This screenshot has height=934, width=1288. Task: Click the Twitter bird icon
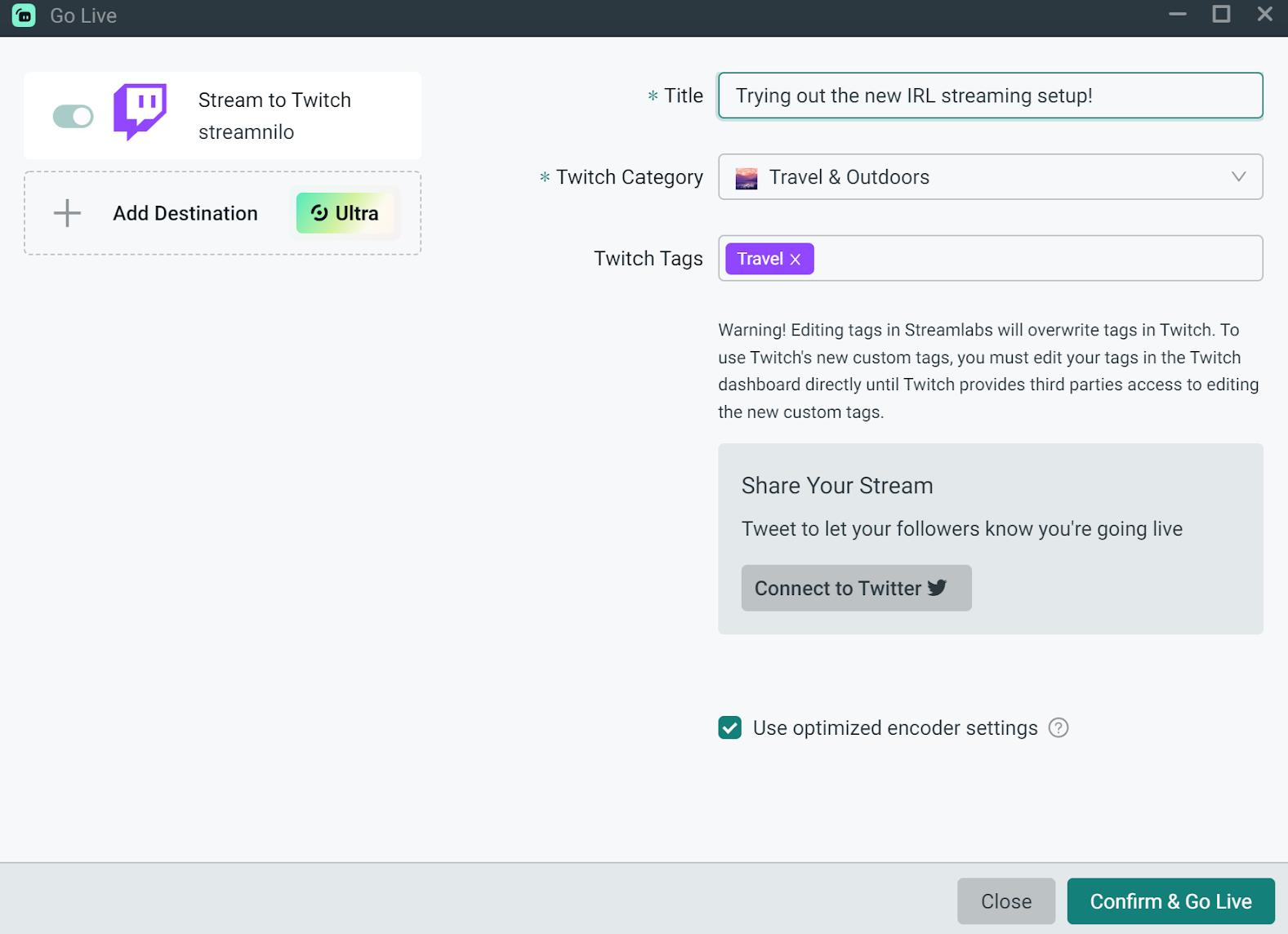(x=938, y=588)
